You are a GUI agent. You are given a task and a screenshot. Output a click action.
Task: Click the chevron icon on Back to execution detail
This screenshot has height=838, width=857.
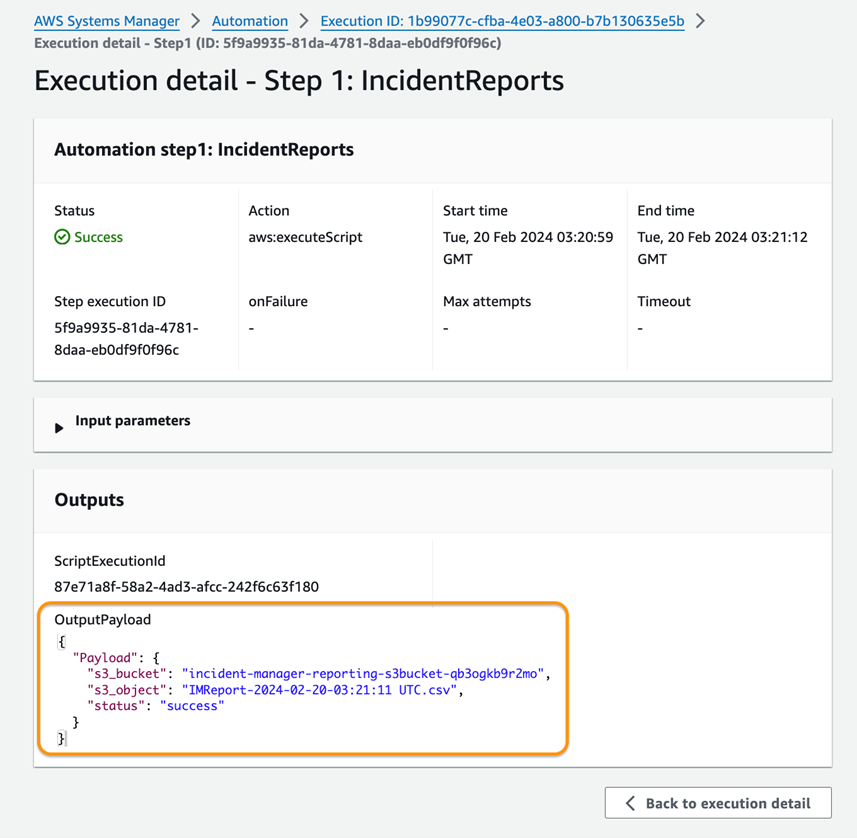(632, 802)
